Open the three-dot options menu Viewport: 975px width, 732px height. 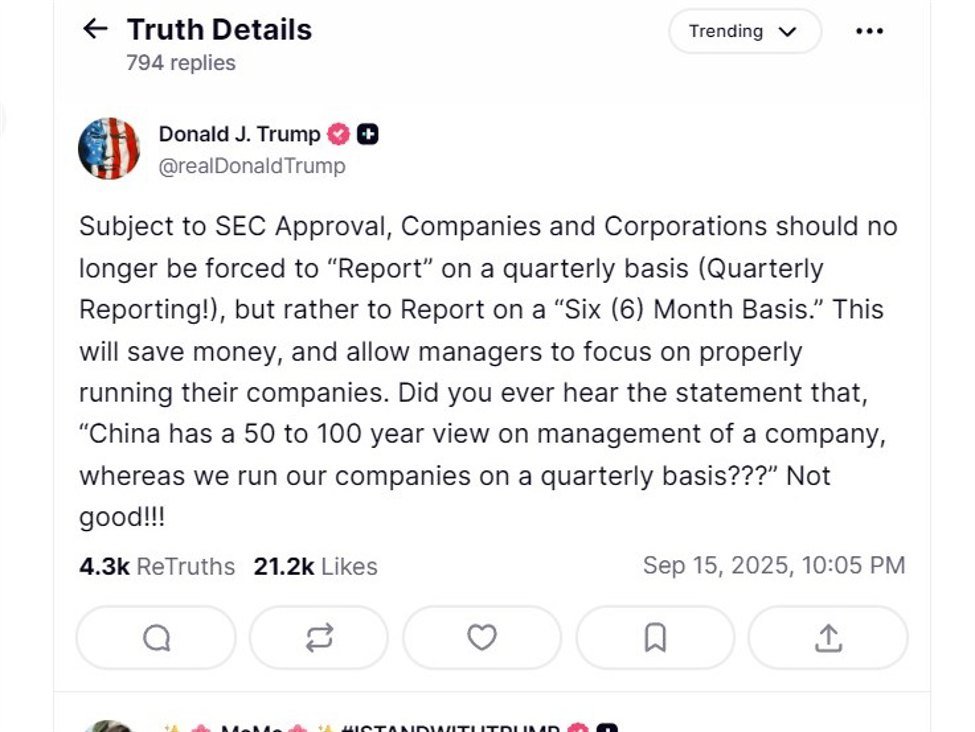[869, 31]
